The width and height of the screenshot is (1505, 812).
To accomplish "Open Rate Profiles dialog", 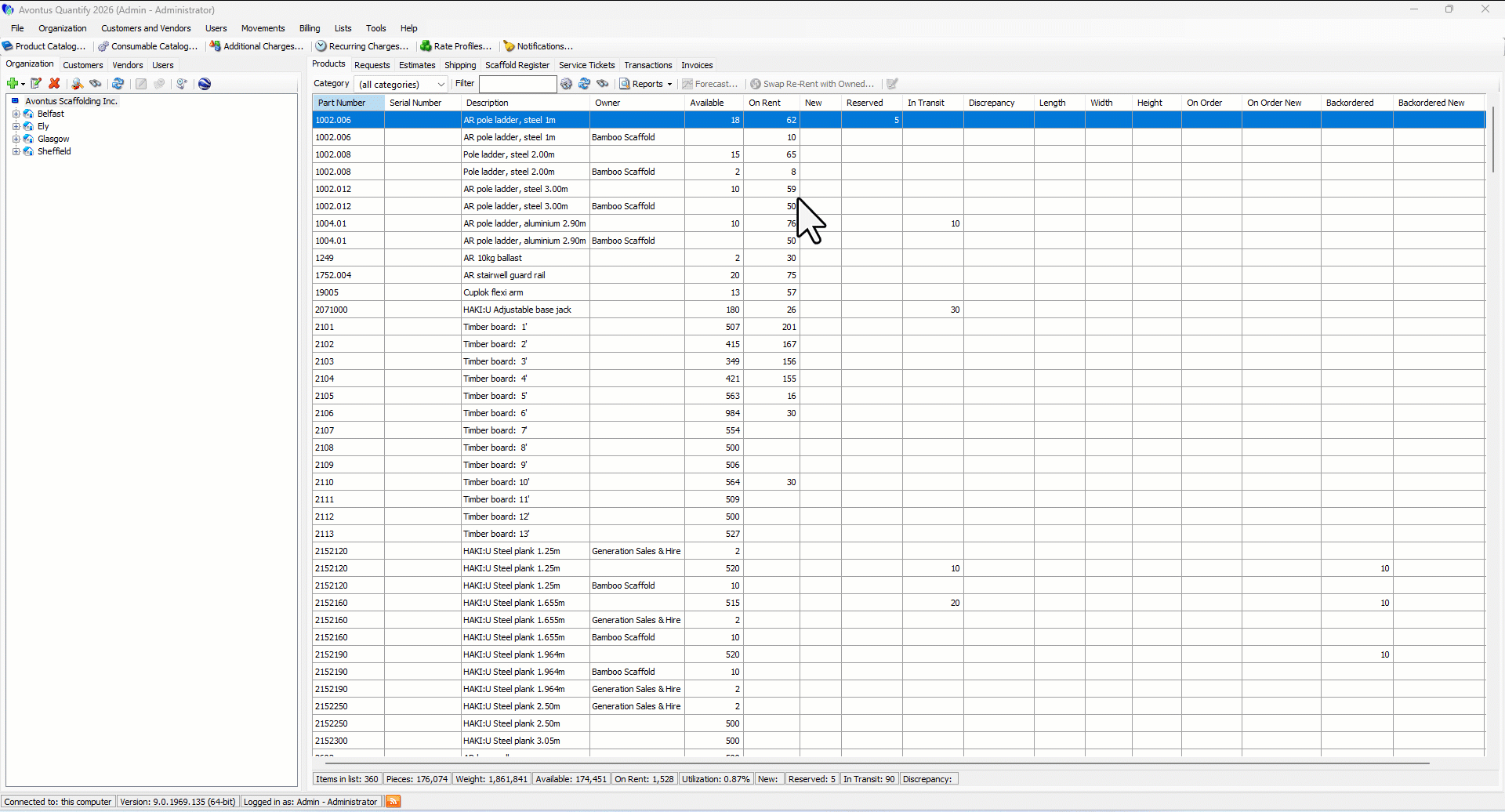I will click(456, 46).
